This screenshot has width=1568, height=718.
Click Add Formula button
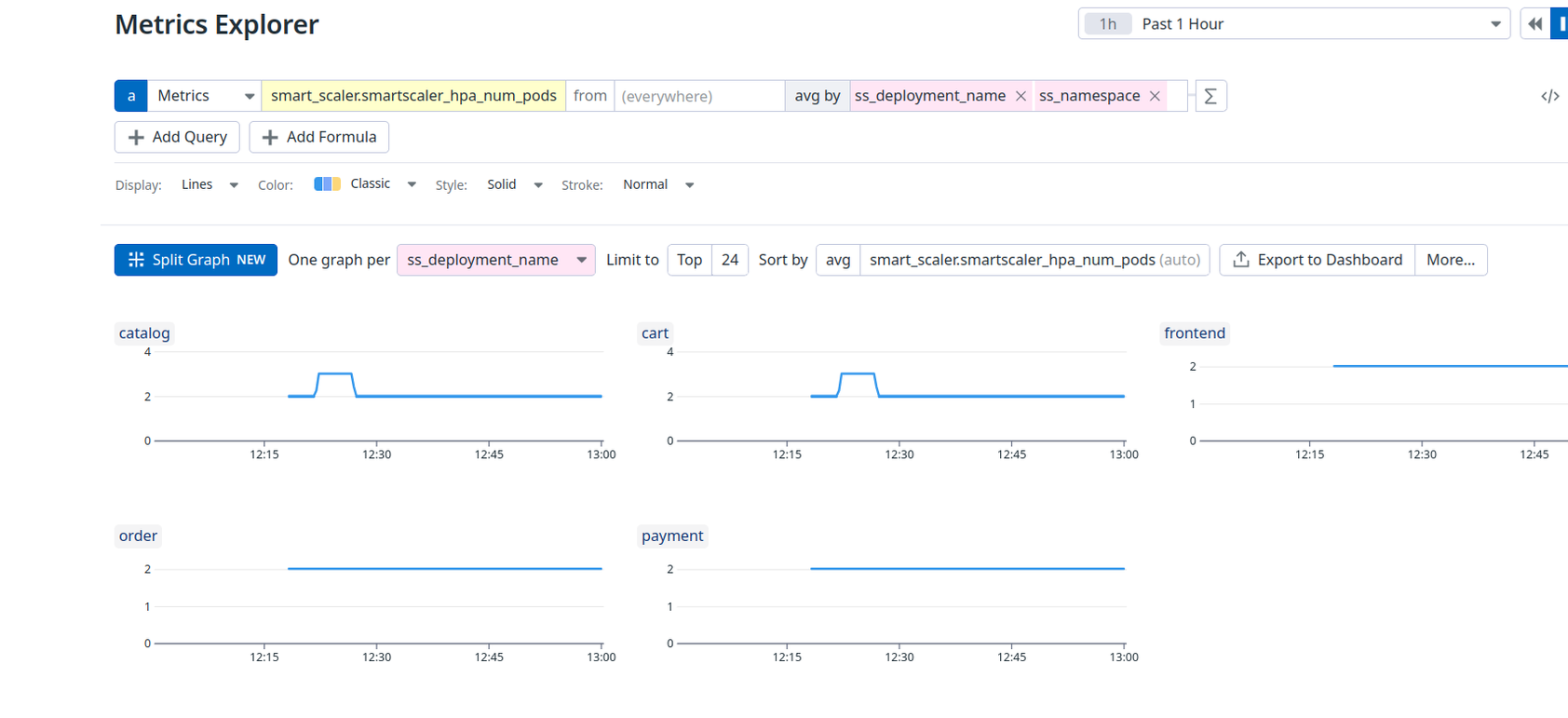pos(319,137)
